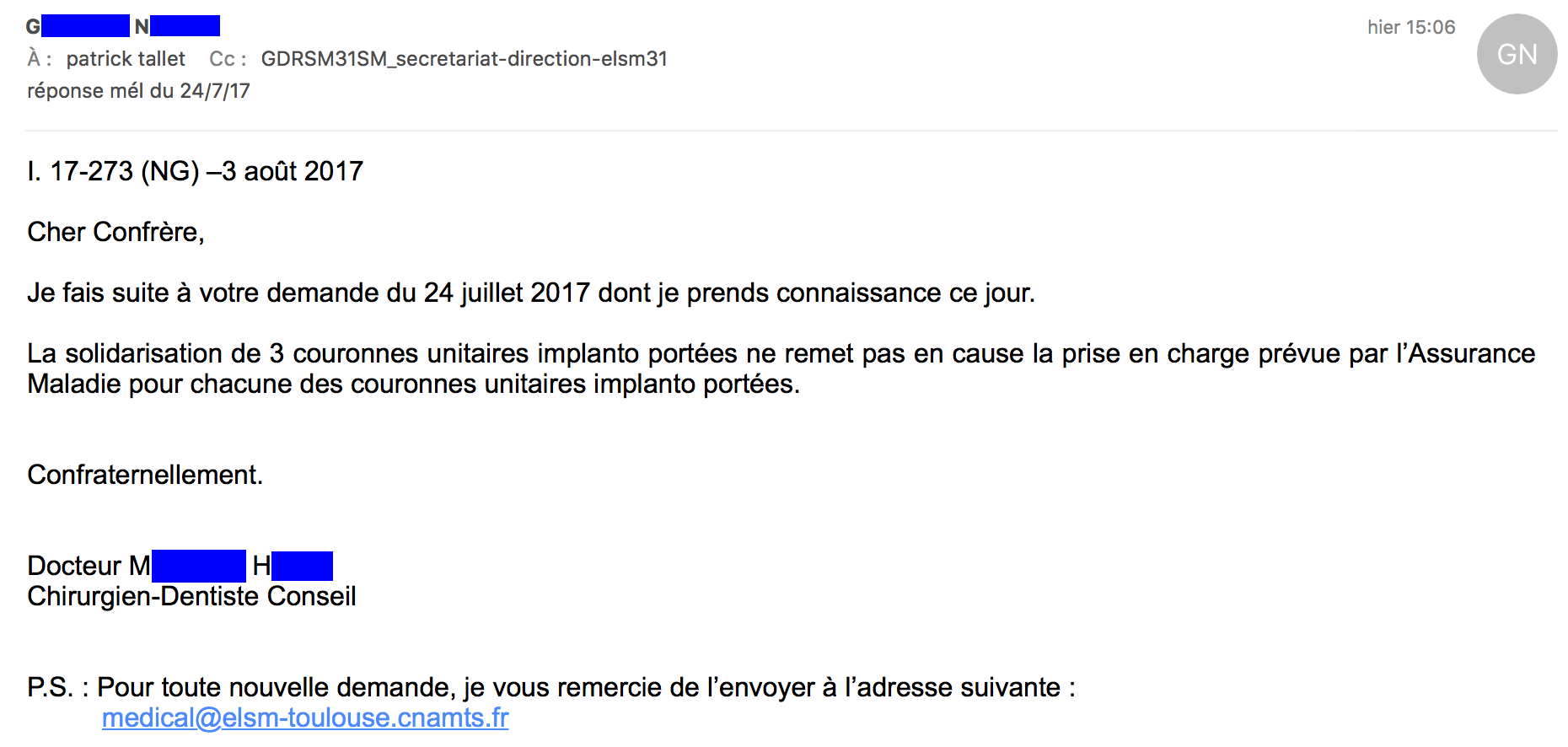Click the title Chirurgien-Dentiste Conseil

191,596
